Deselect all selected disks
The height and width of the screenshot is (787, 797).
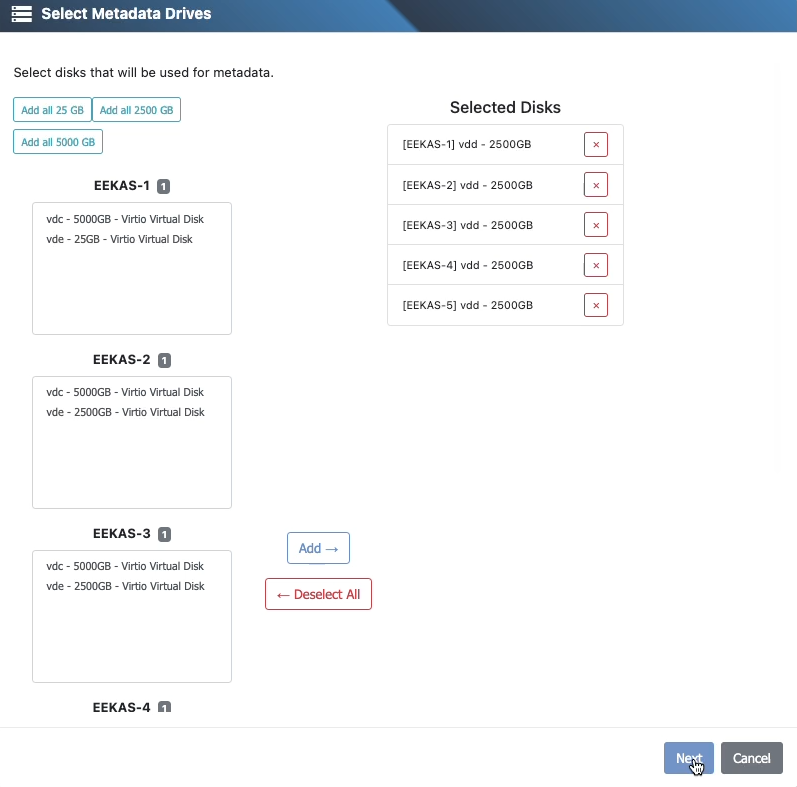[318, 594]
